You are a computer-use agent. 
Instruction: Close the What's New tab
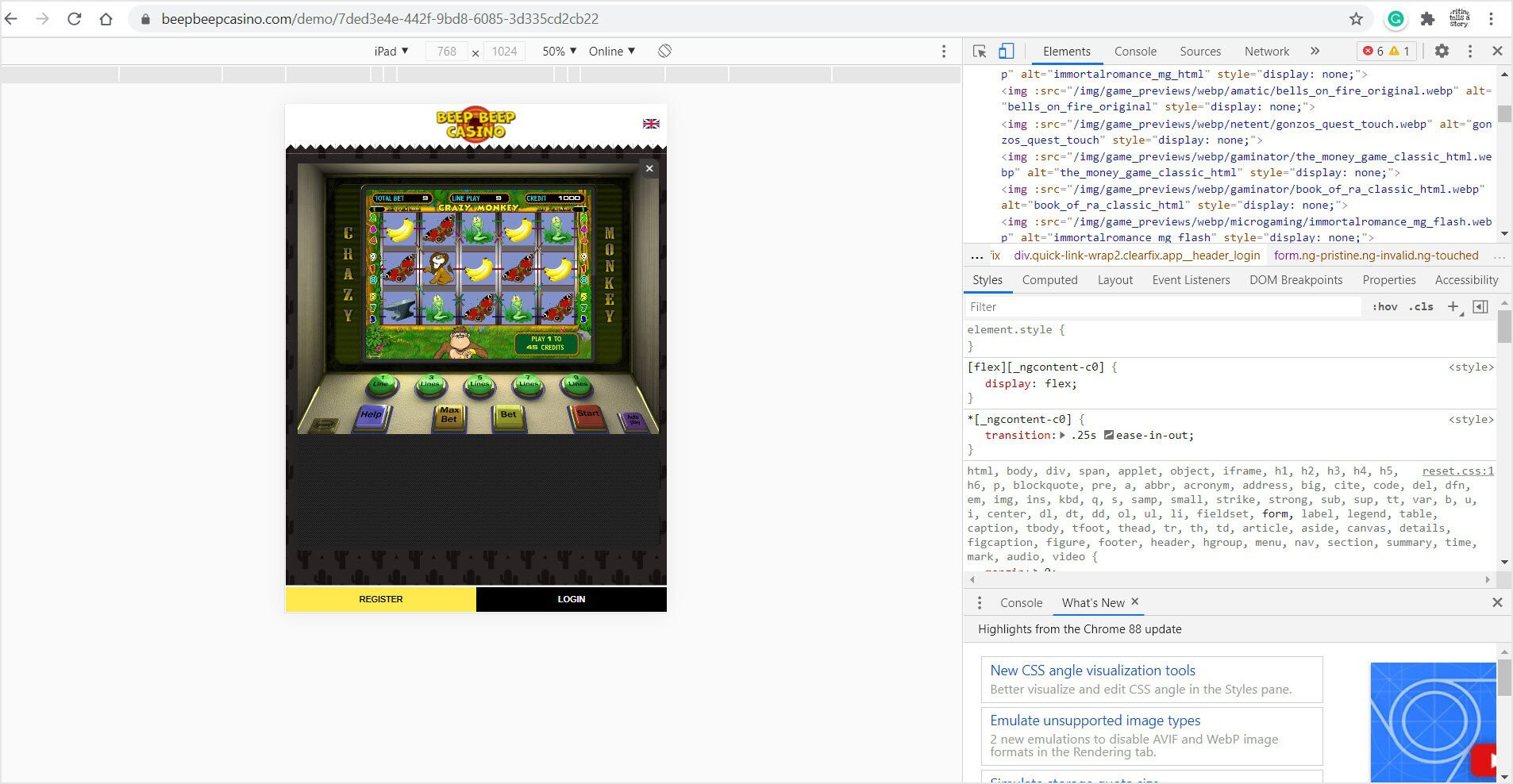(x=1135, y=602)
